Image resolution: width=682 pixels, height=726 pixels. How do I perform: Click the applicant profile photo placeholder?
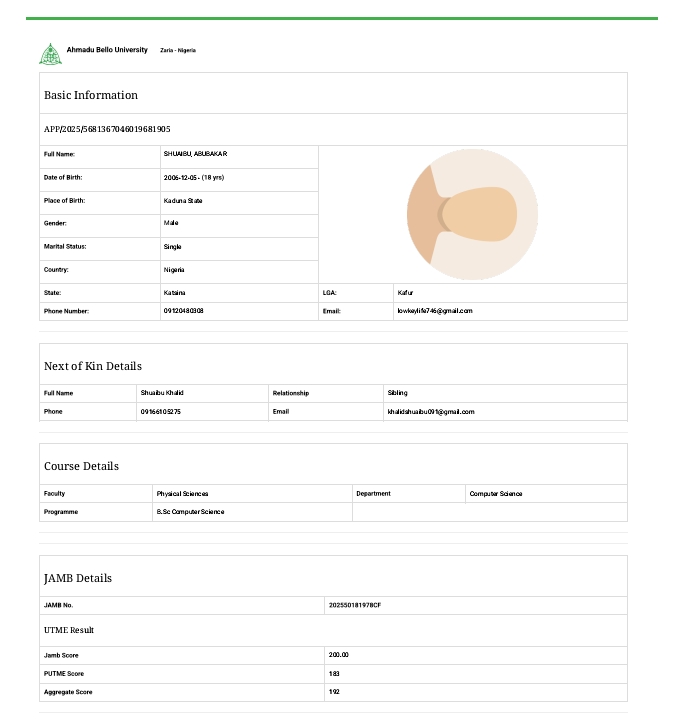472,213
